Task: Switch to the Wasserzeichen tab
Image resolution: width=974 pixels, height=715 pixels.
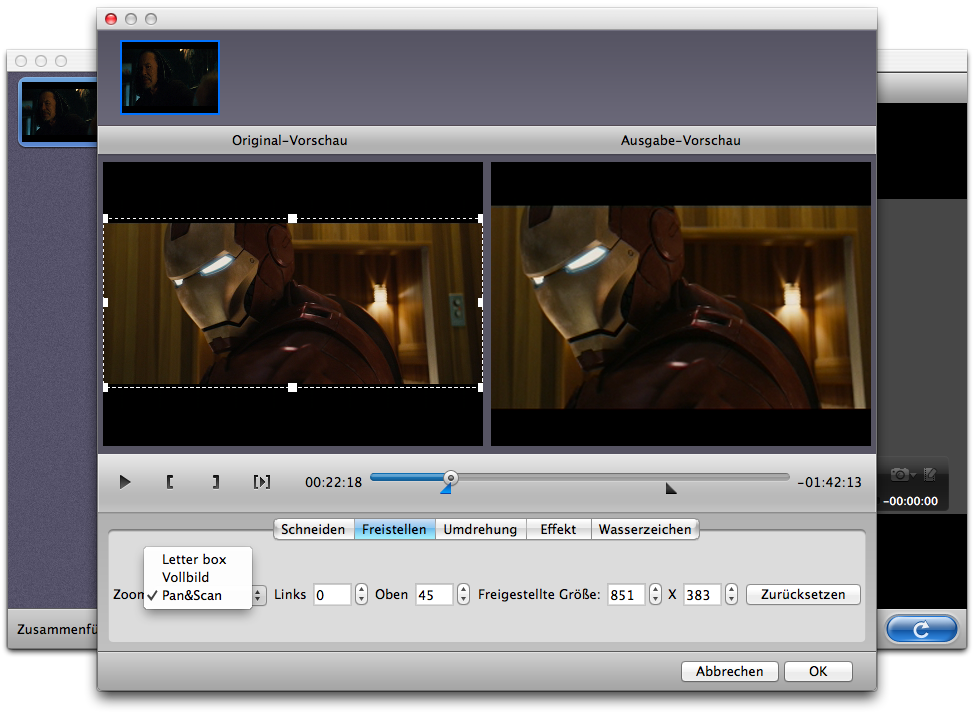Action: (x=645, y=530)
